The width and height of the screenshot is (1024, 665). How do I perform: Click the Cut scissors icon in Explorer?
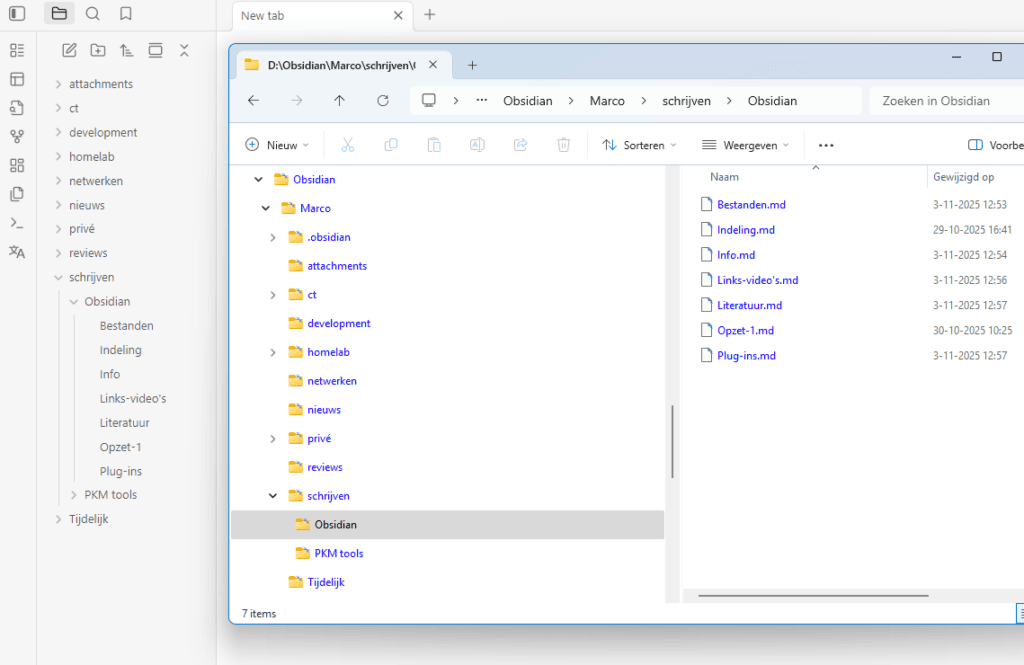point(347,145)
